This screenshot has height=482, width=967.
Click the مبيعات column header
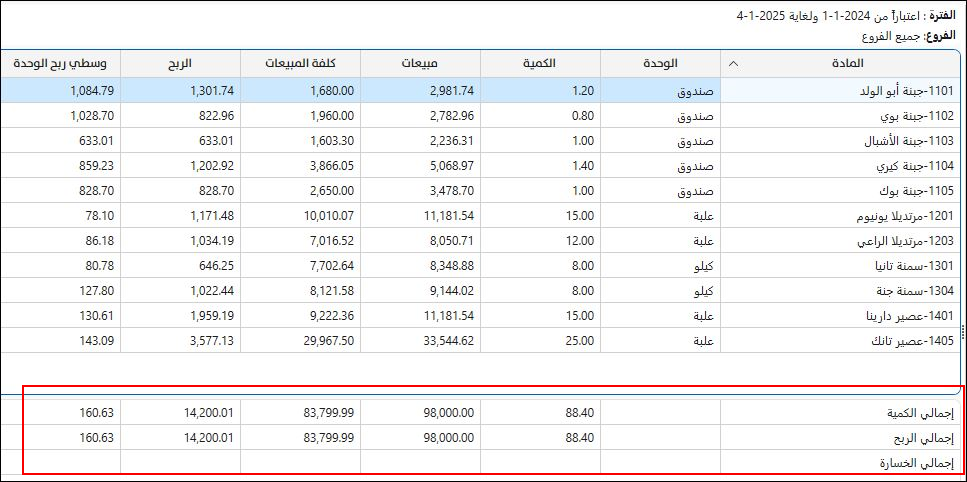(x=421, y=63)
